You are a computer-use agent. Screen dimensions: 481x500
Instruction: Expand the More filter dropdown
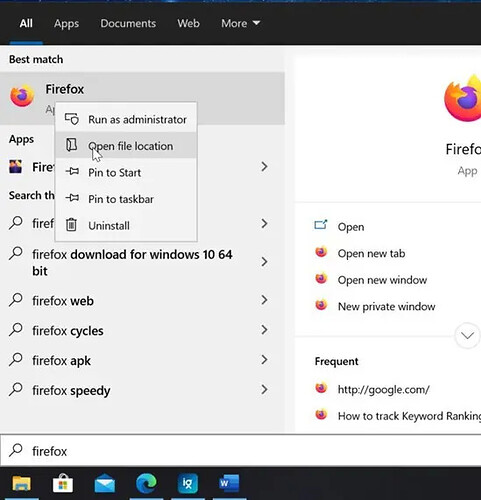click(x=241, y=23)
